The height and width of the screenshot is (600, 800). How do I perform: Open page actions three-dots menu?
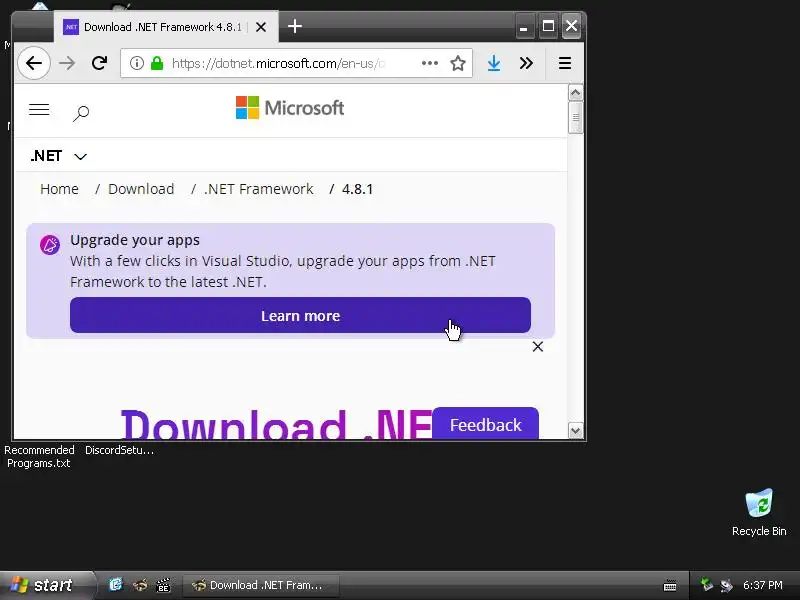430,63
